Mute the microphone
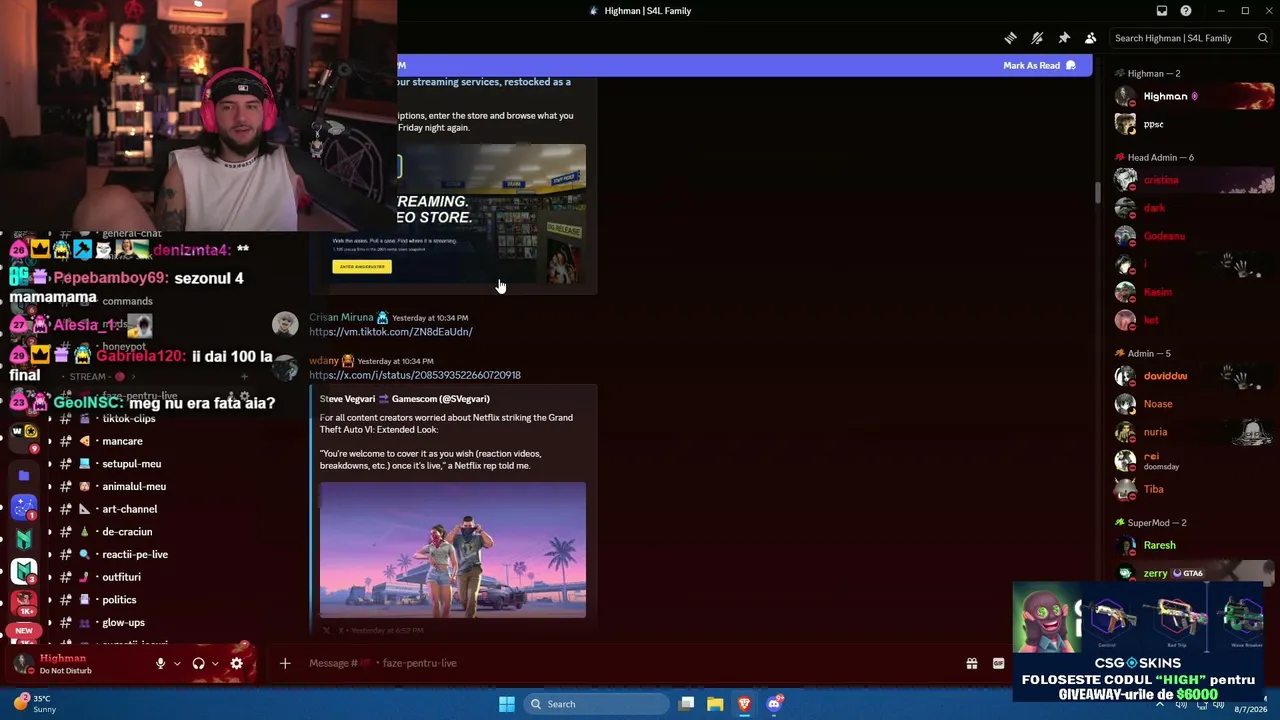The height and width of the screenshot is (720, 1280). click(x=160, y=663)
